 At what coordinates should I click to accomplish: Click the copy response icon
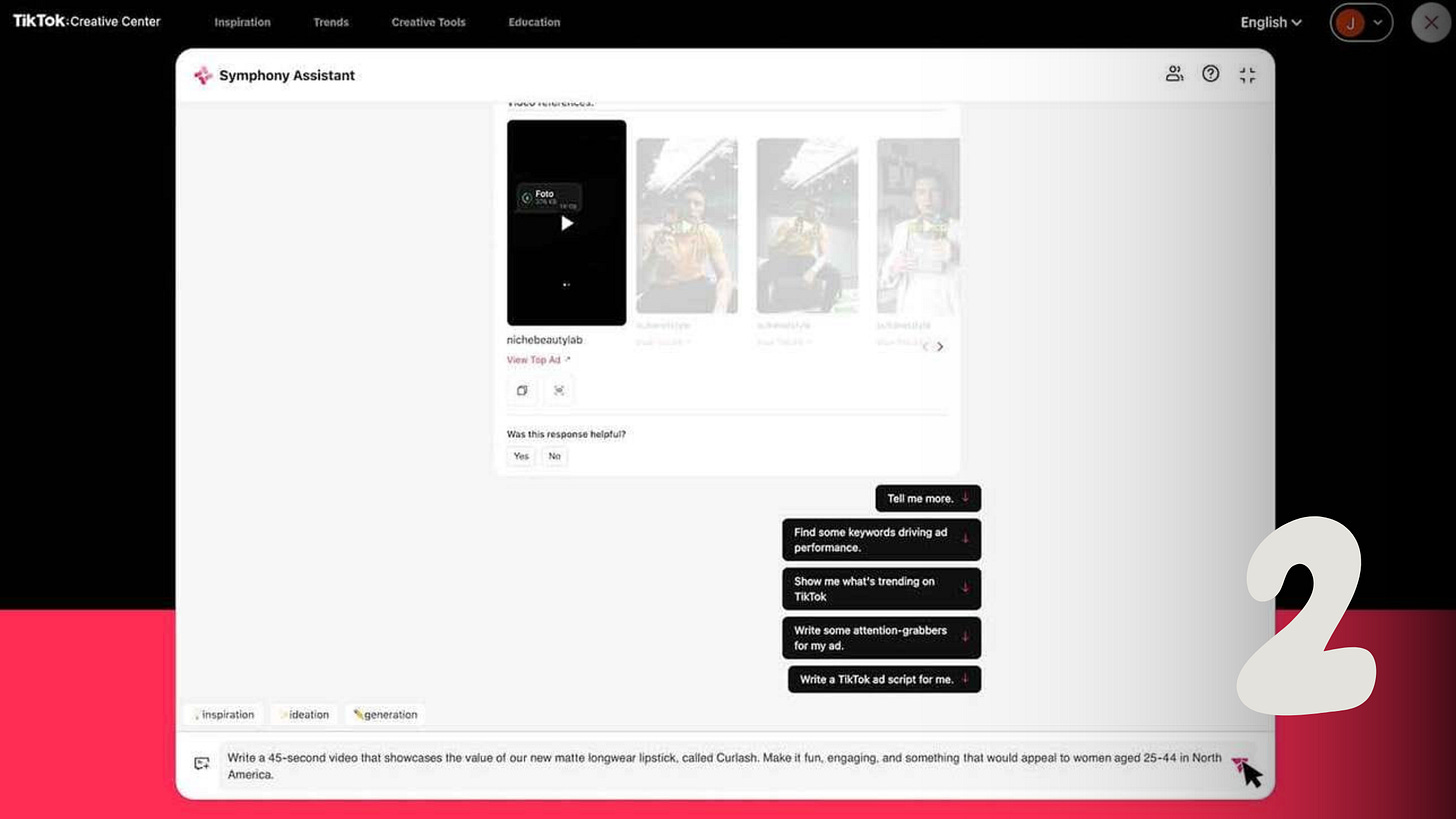click(522, 391)
